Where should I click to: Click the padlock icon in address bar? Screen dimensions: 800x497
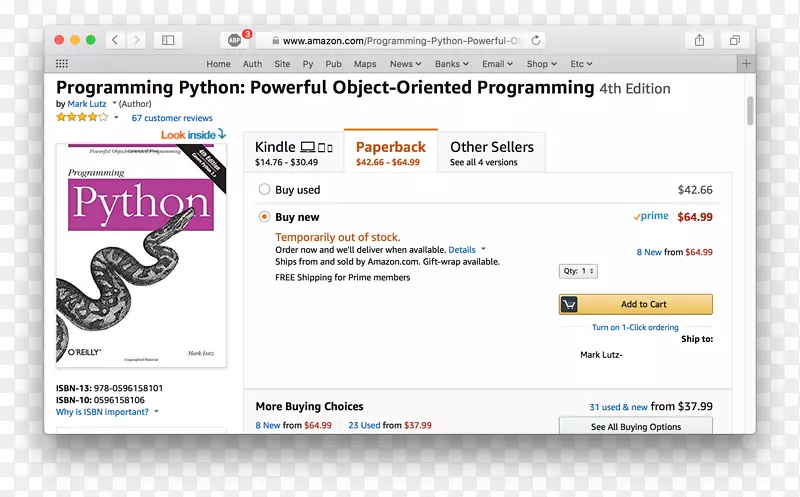(276, 40)
